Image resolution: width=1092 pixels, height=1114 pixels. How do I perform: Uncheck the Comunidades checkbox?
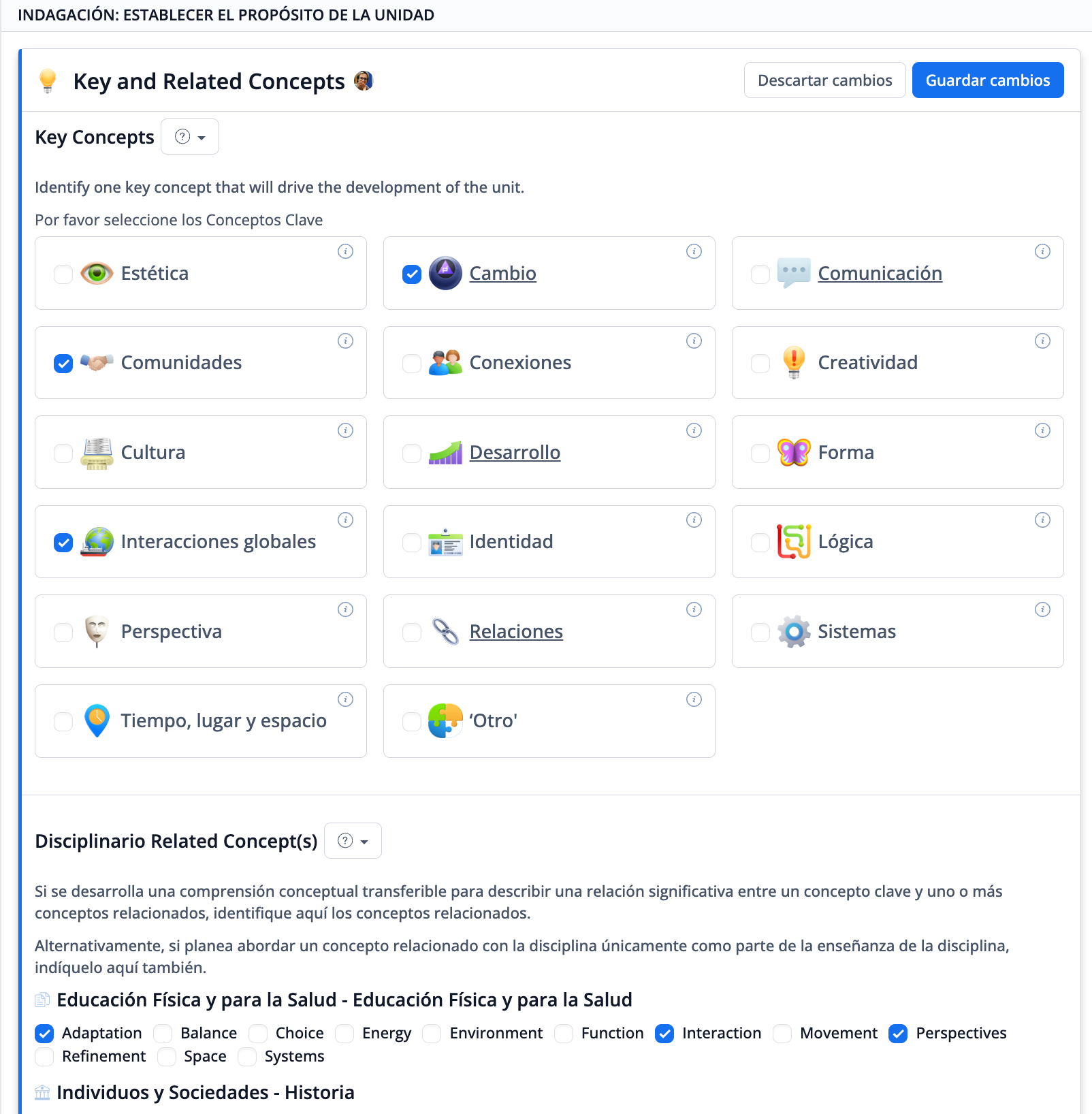(x=63, y=364)
